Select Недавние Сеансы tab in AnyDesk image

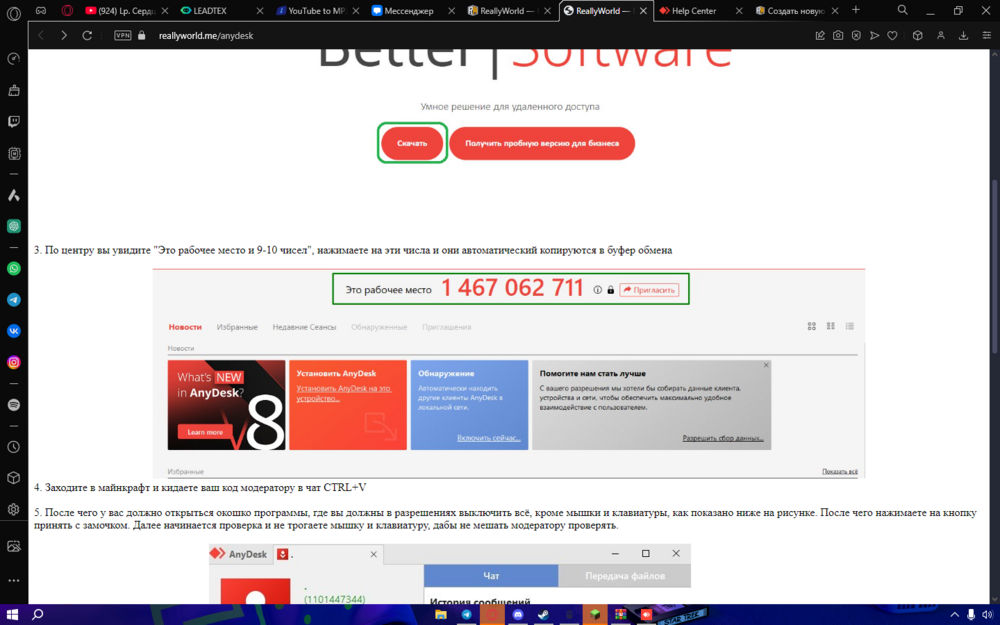(x=304, y=327)
